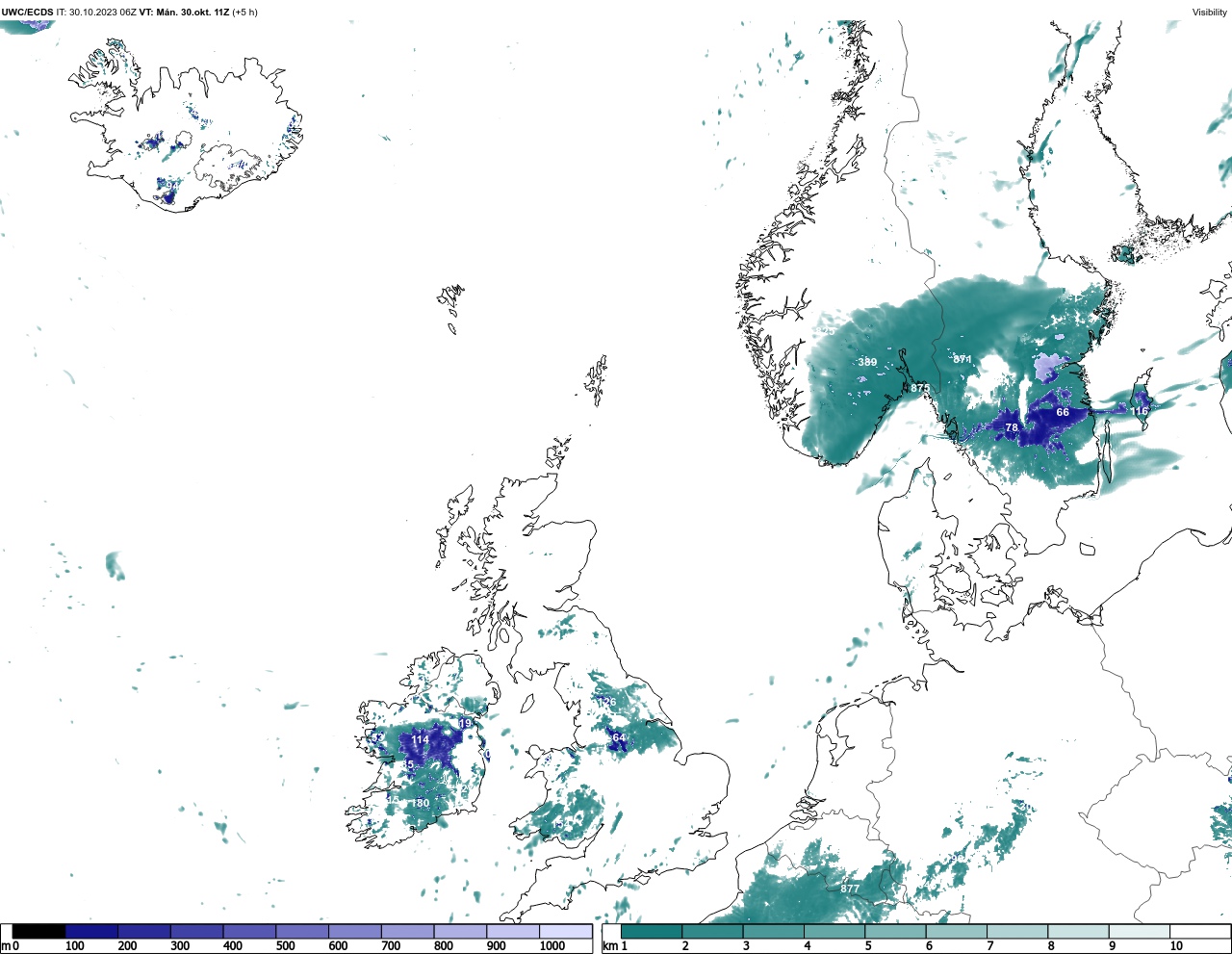
Task: Choose the 900–1000 m pale lavender legend swatch
Action: click(x=513, y=932)
